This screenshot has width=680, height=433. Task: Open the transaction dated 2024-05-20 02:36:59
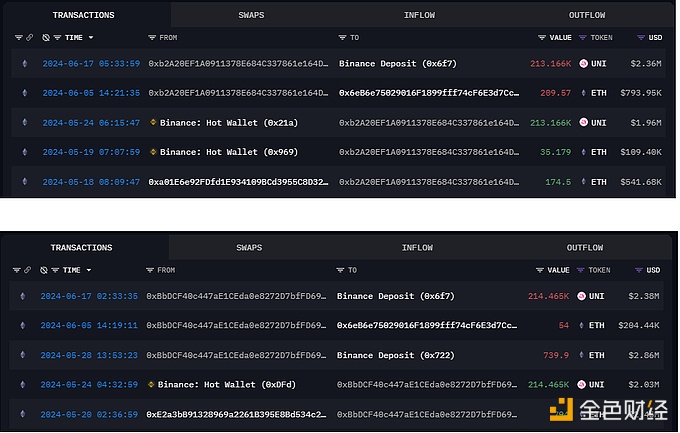pyautogui.click(x=89, y=415)
